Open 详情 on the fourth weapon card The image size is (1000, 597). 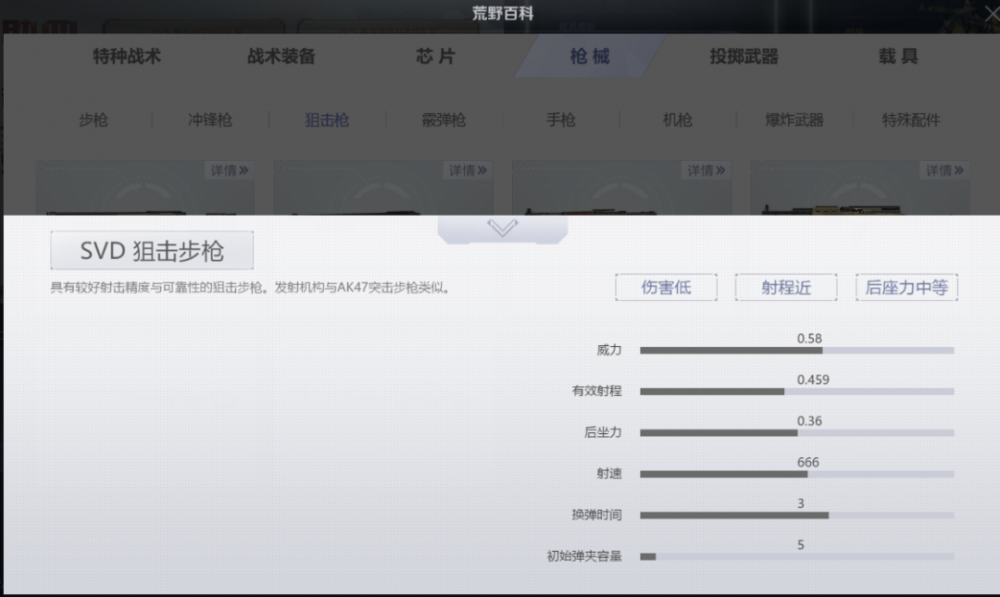945,170
